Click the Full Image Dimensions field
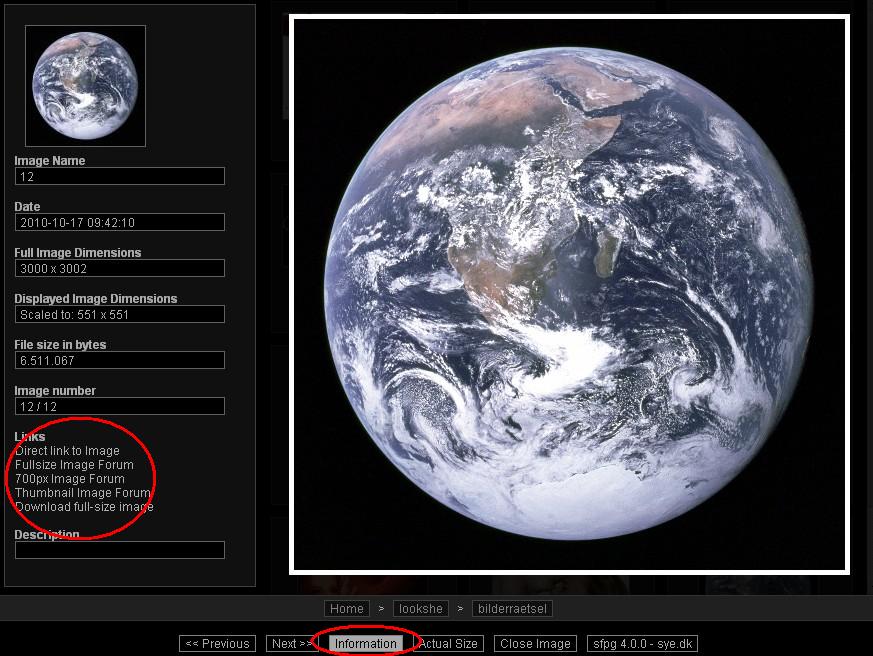The image size is (873, 656). tap(120, 268)
